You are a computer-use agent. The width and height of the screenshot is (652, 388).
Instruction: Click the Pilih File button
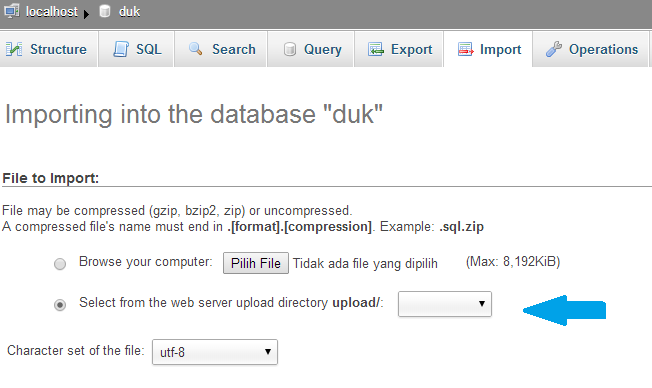[256, 263]
